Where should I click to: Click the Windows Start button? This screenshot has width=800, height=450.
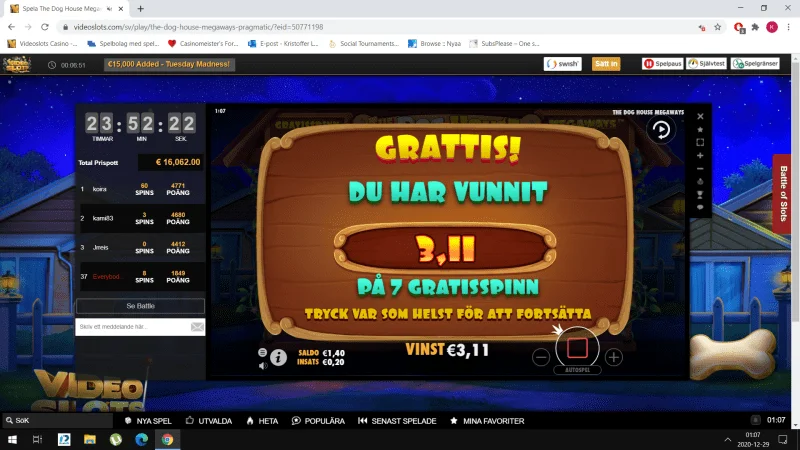pyautogui.click(x=12, y=439)
